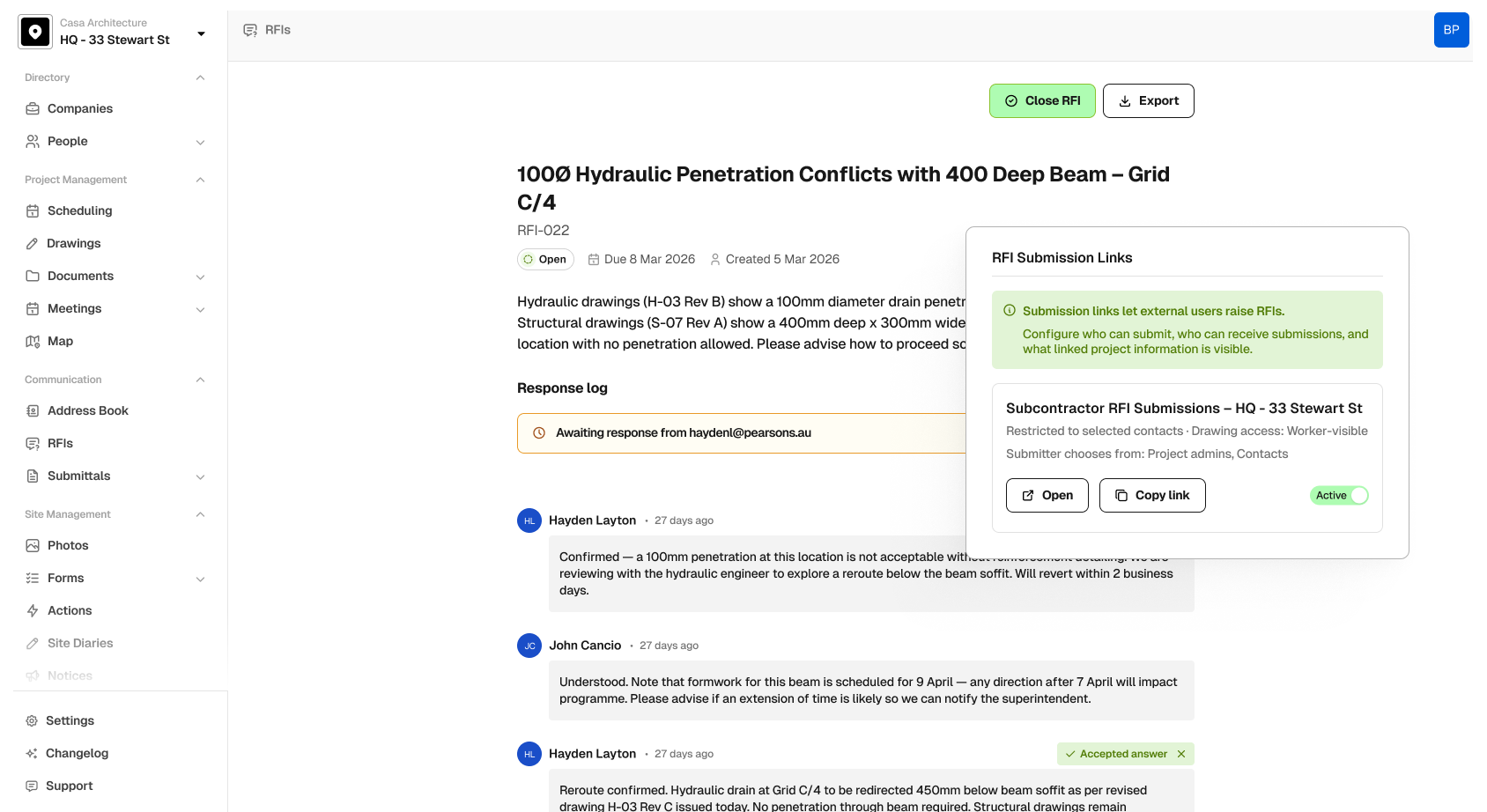
Task: Click the JC avatar for John Cancio
Action: [529, 646]
